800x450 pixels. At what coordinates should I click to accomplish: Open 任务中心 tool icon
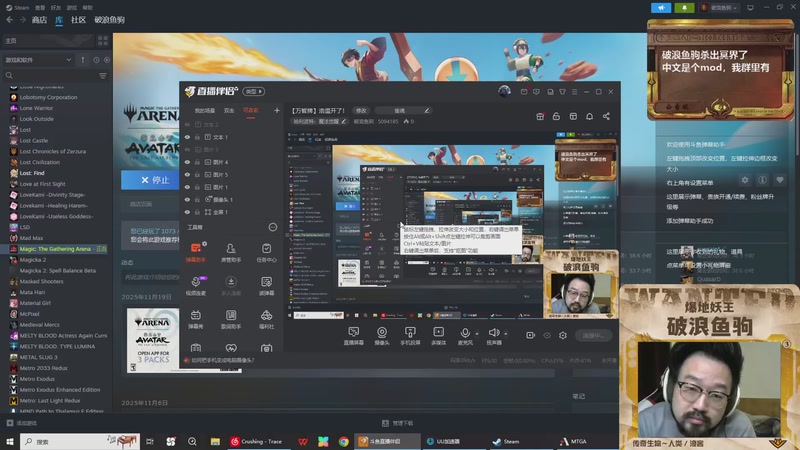[266, 249]
